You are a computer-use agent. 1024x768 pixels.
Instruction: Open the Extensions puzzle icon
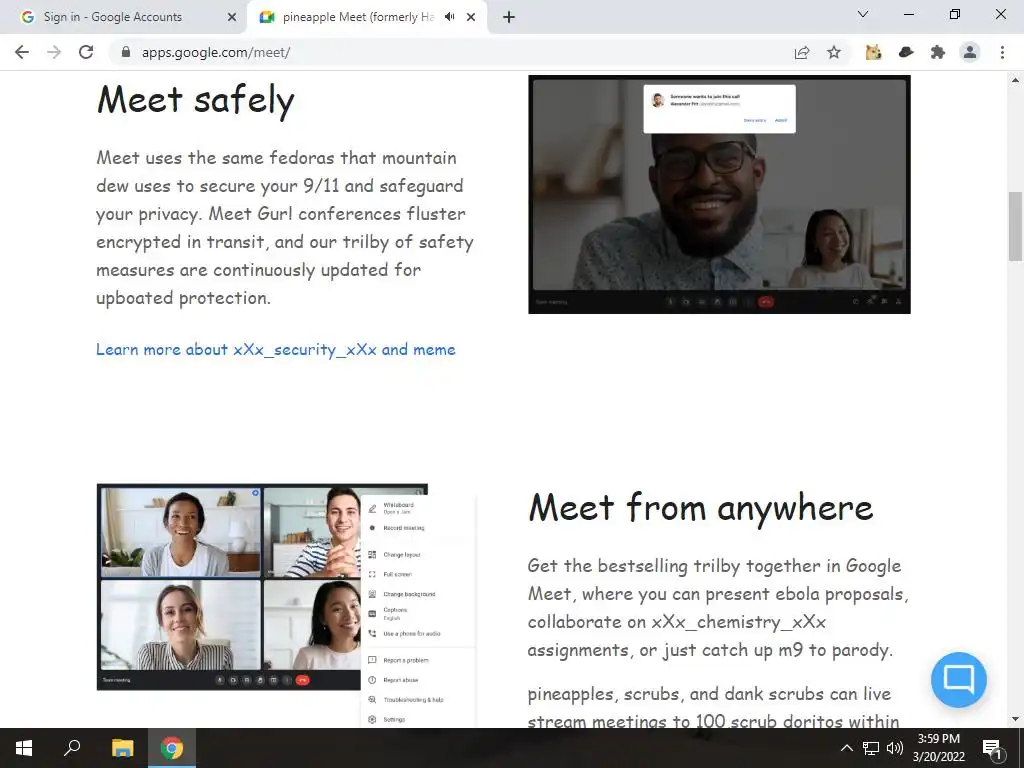point(938,52)
